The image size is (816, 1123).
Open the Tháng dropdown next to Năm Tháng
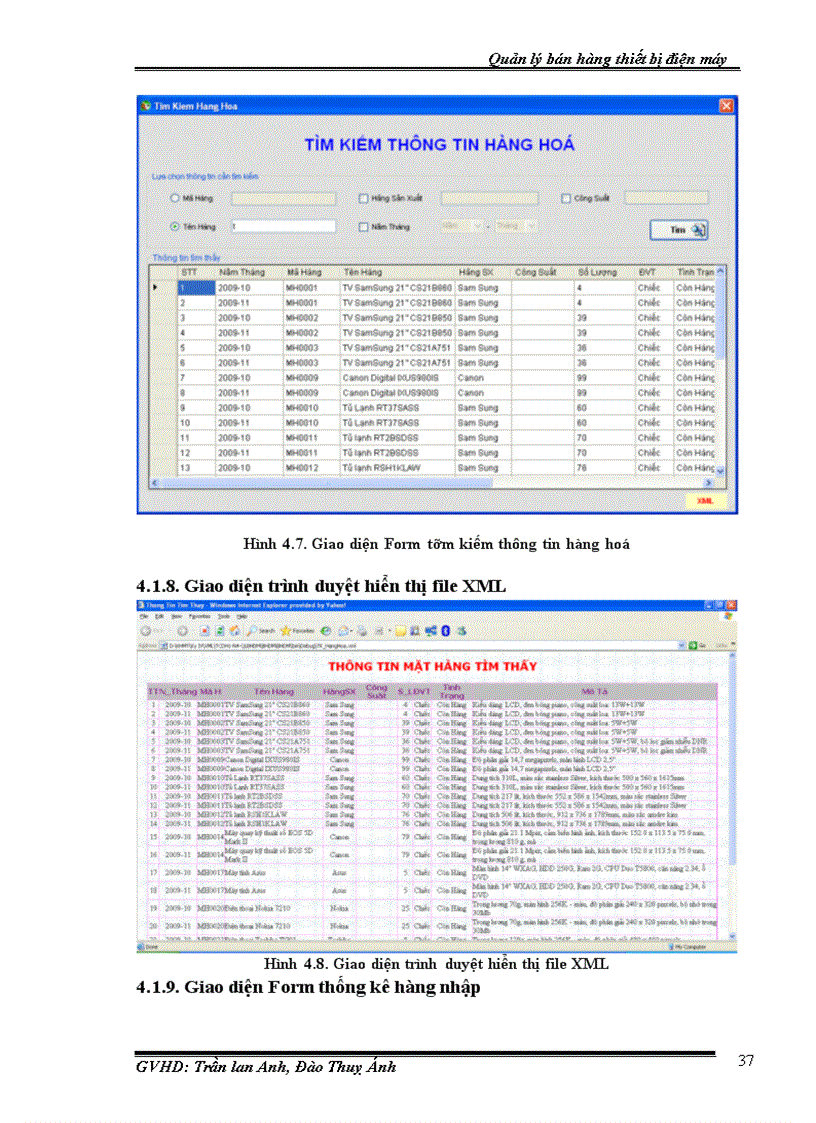[531, 227]
